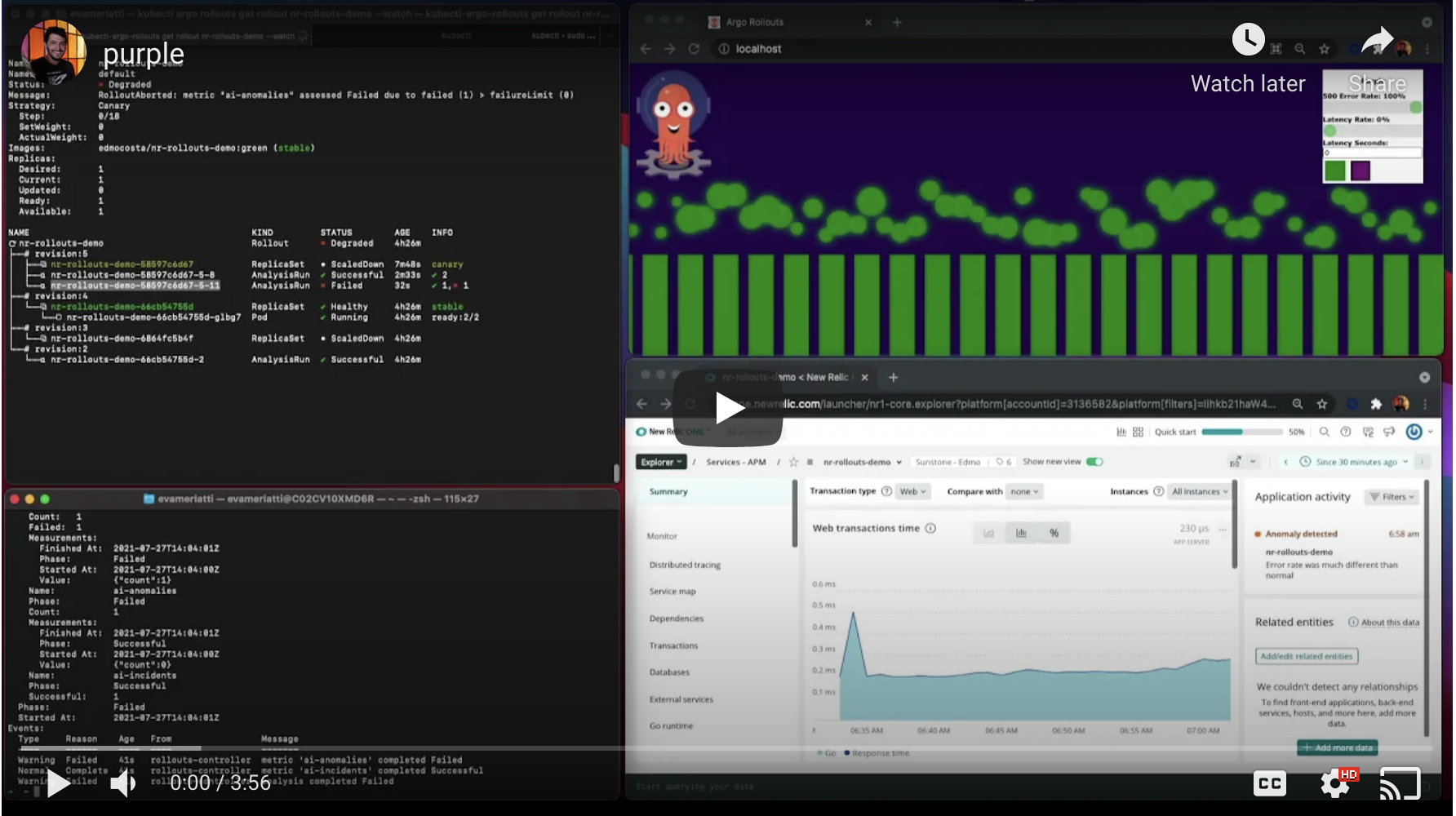
Task: Click the Add more data button
Action: coord(1338,747)
